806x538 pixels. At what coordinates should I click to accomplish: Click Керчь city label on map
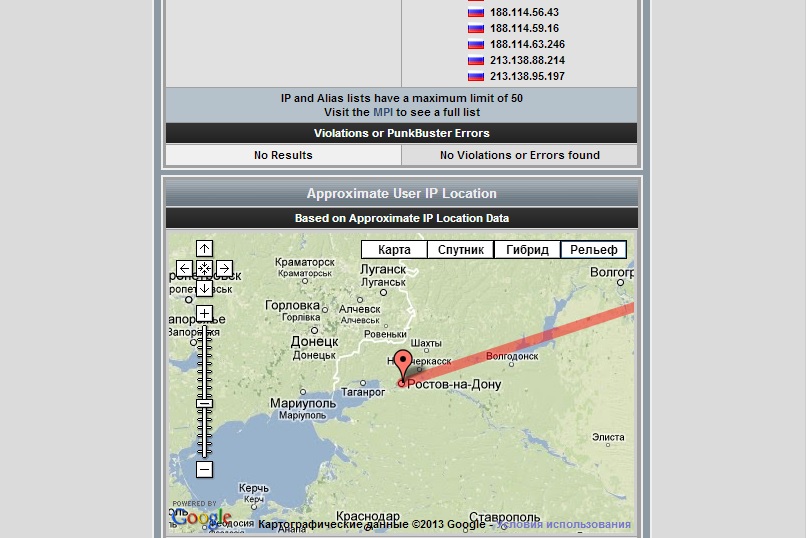254,488
